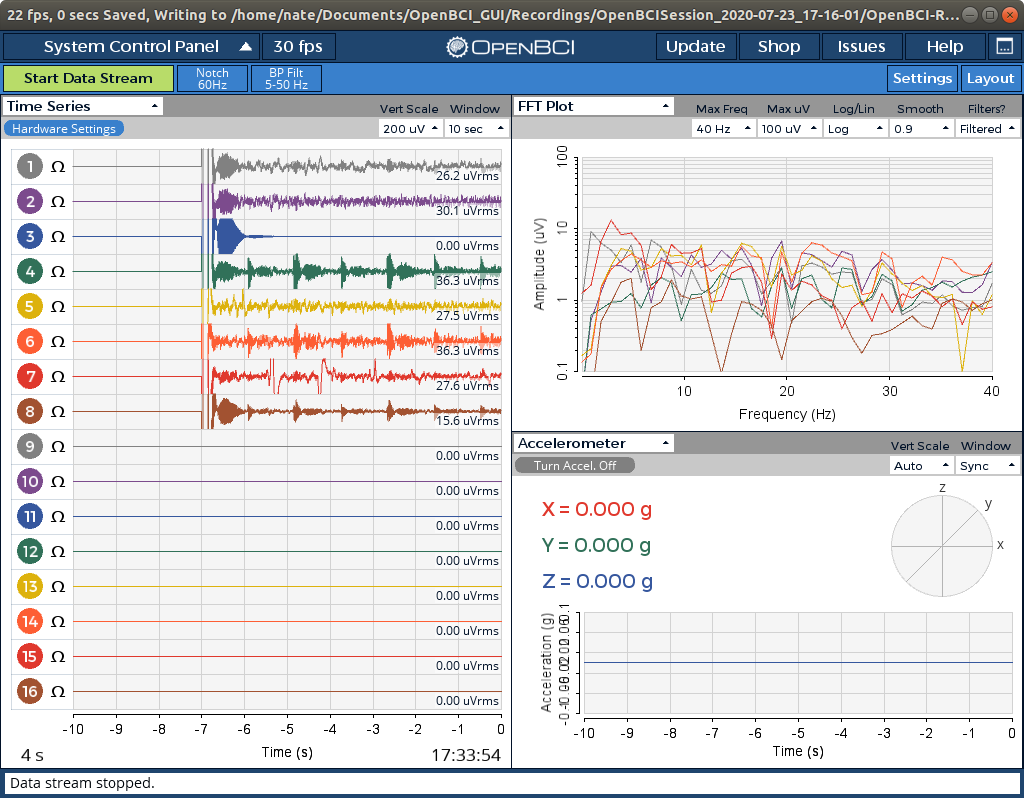Click the layout grid icon in the top-right corner
1024x798 pixels.
(x=1003, y=46)
